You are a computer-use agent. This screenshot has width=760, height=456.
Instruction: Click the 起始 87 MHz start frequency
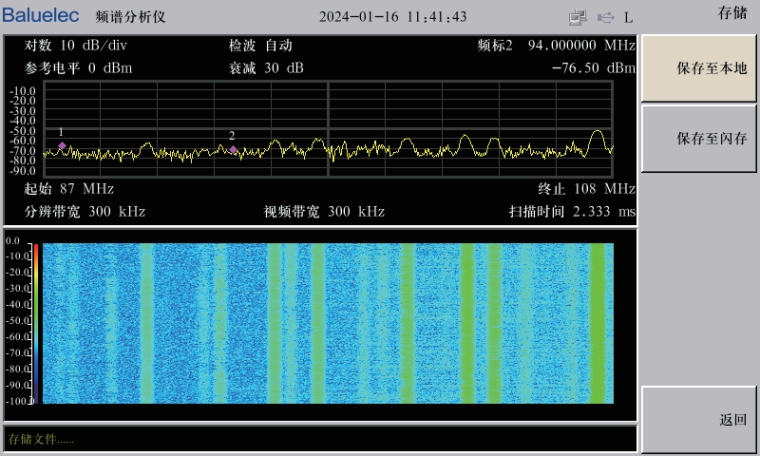(69, 189)
